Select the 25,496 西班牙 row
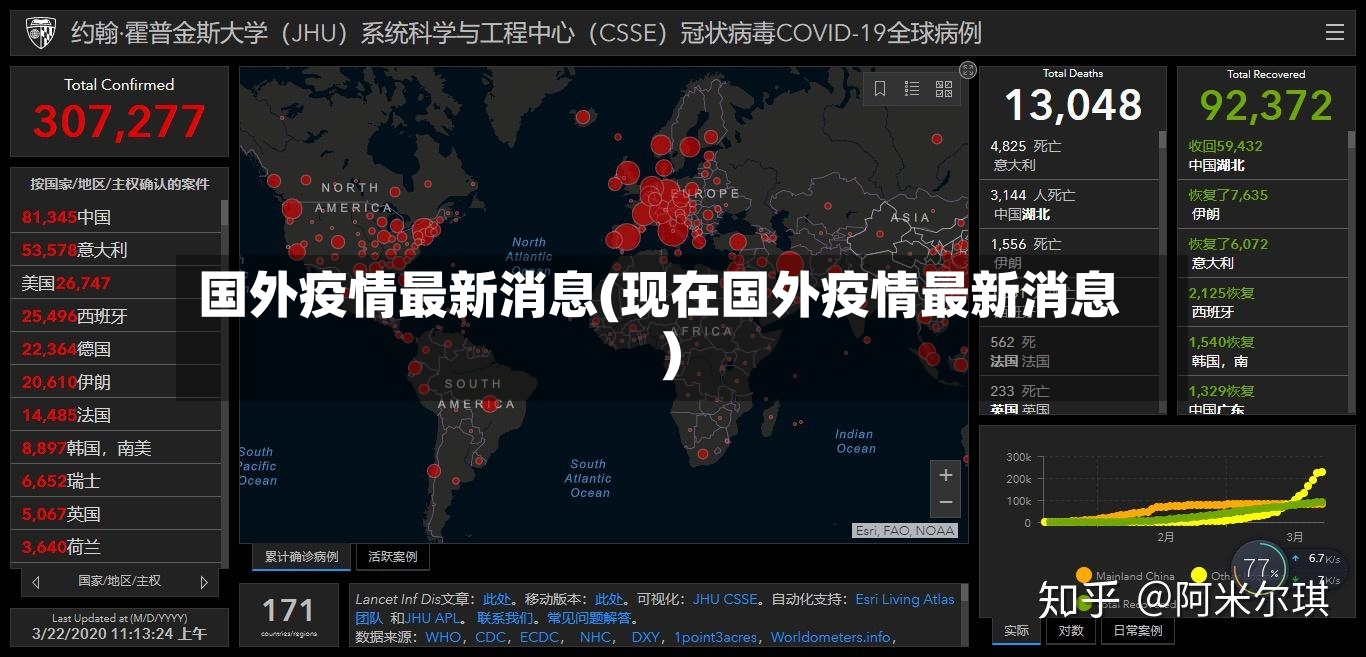The image size is (1366, 657). (115, 316)
